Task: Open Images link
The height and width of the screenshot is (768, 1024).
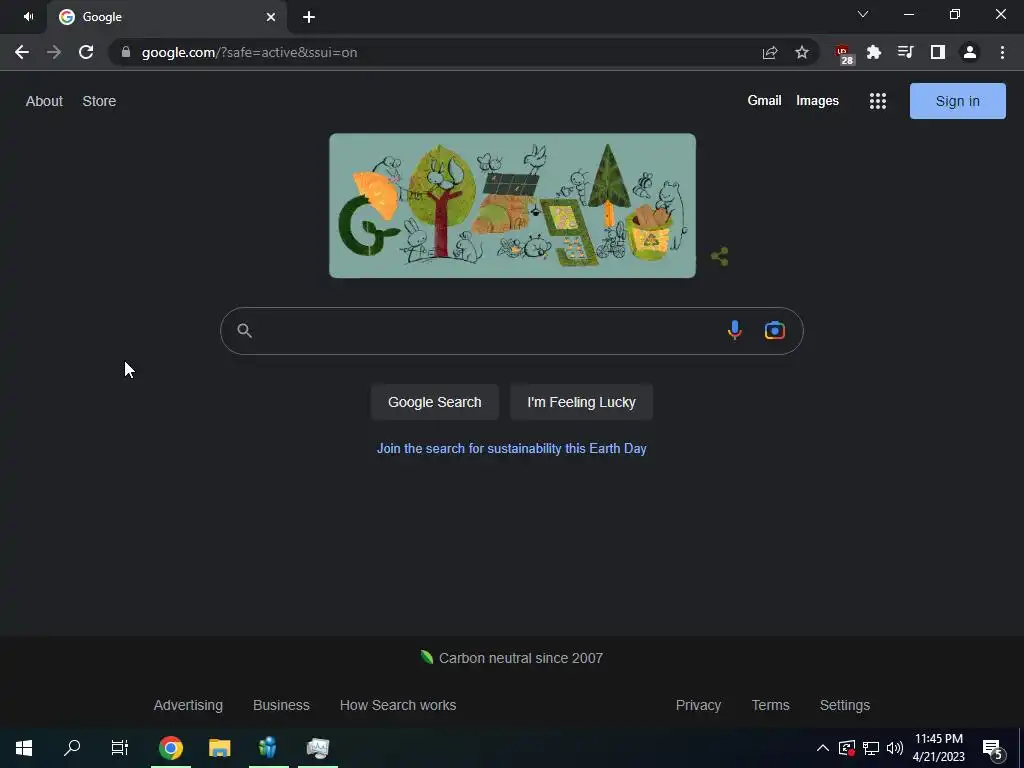Action: [817, 101]
